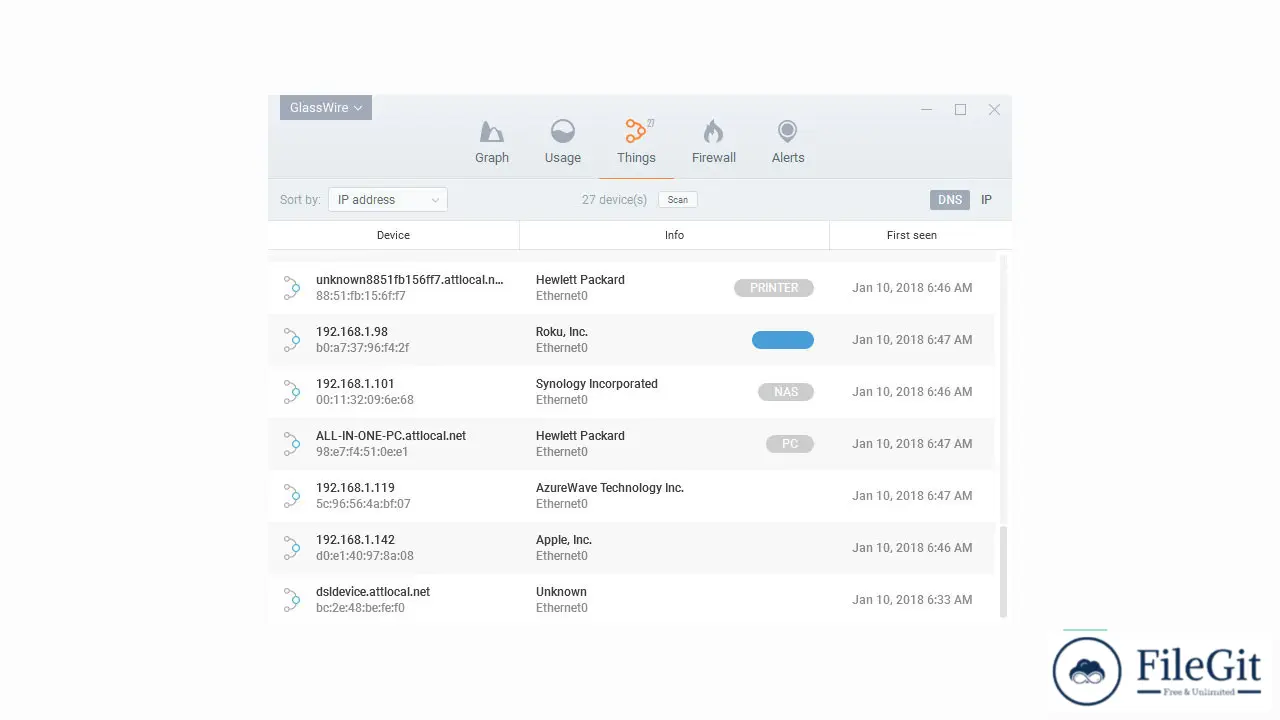Screen dimensions: 1280x720
Task: Click device icon for dsldevice.attlocal.net row
Action: 291,600
